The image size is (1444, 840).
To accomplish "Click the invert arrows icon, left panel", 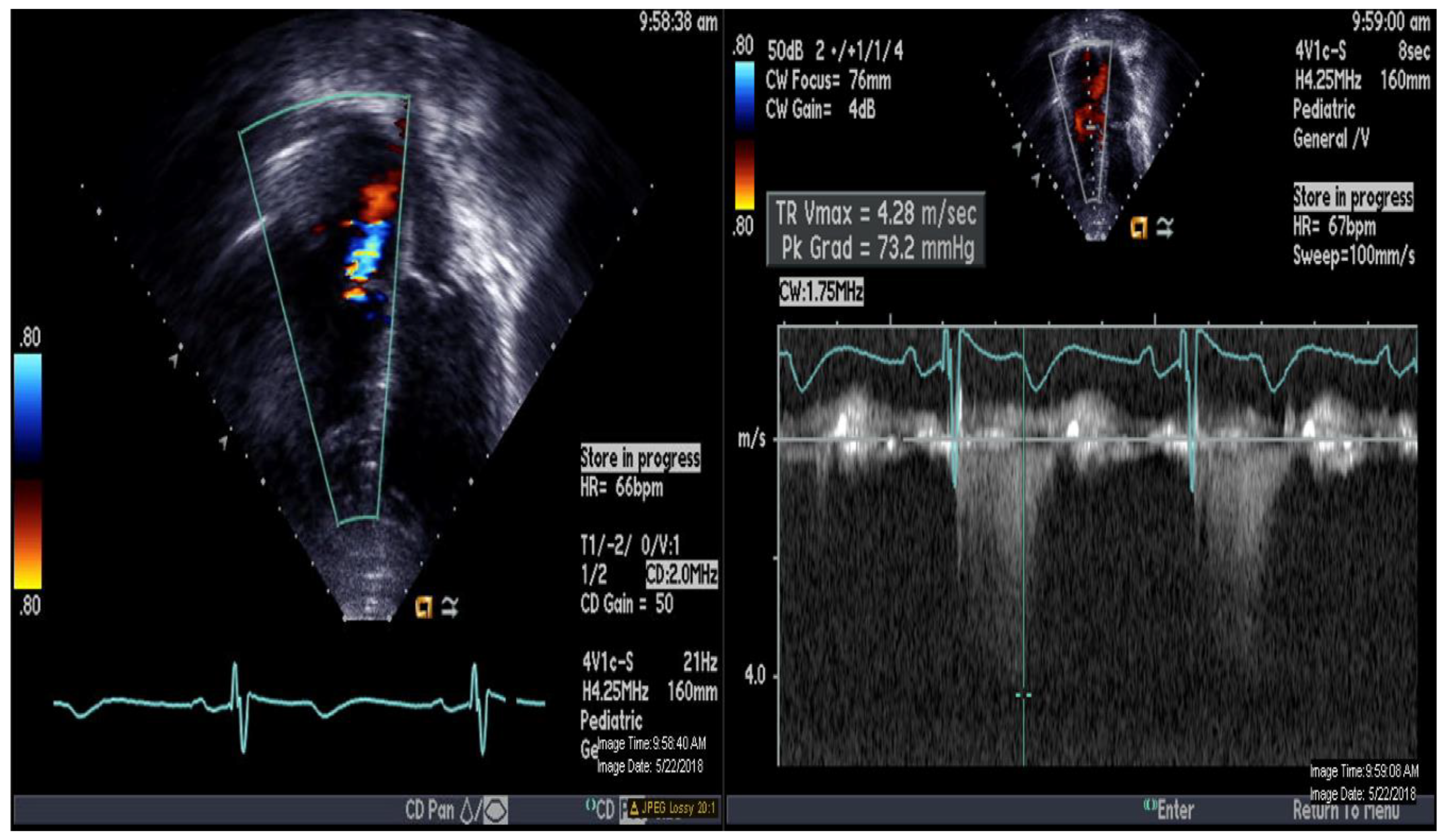I will pos(450,607).
